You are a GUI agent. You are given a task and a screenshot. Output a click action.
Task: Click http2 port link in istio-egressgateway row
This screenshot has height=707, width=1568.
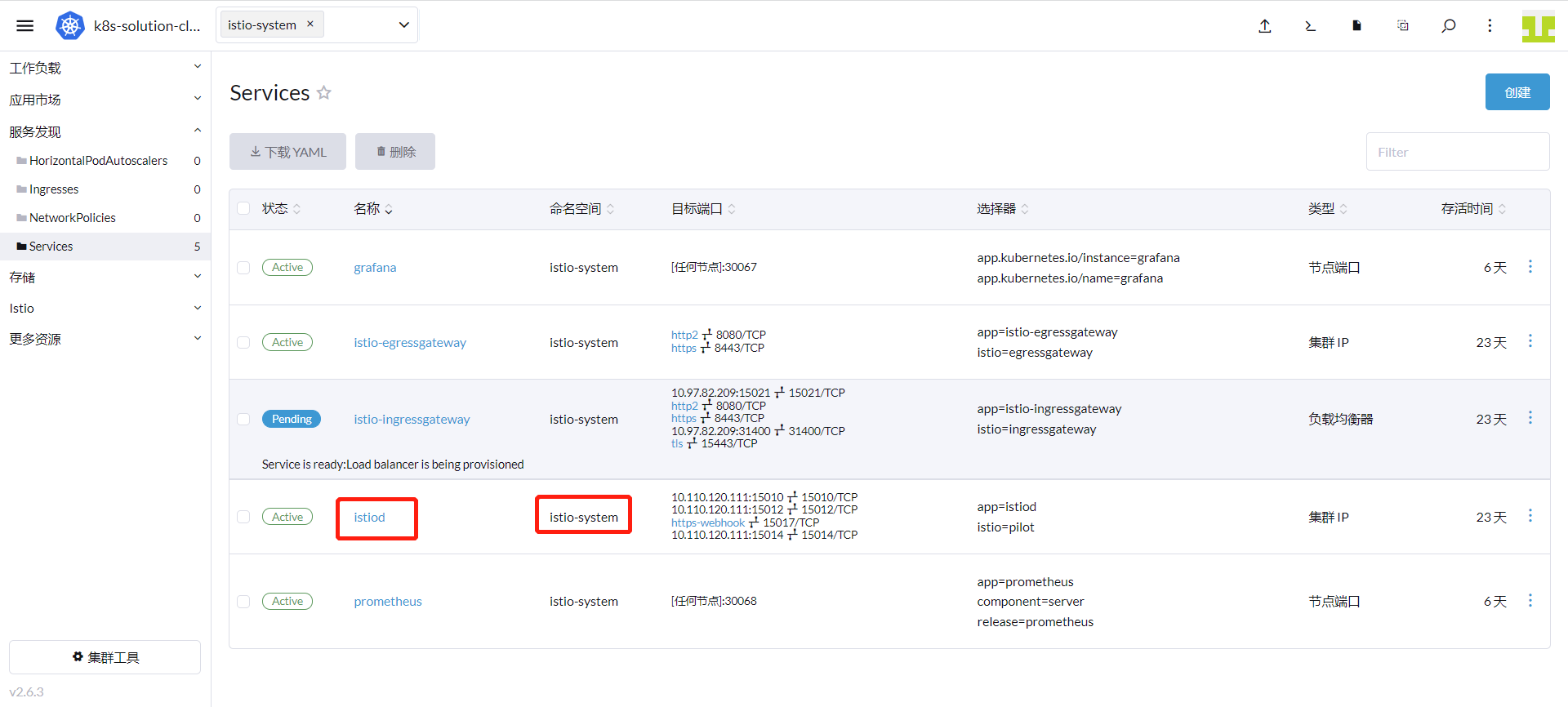click(x=684, y=335)
